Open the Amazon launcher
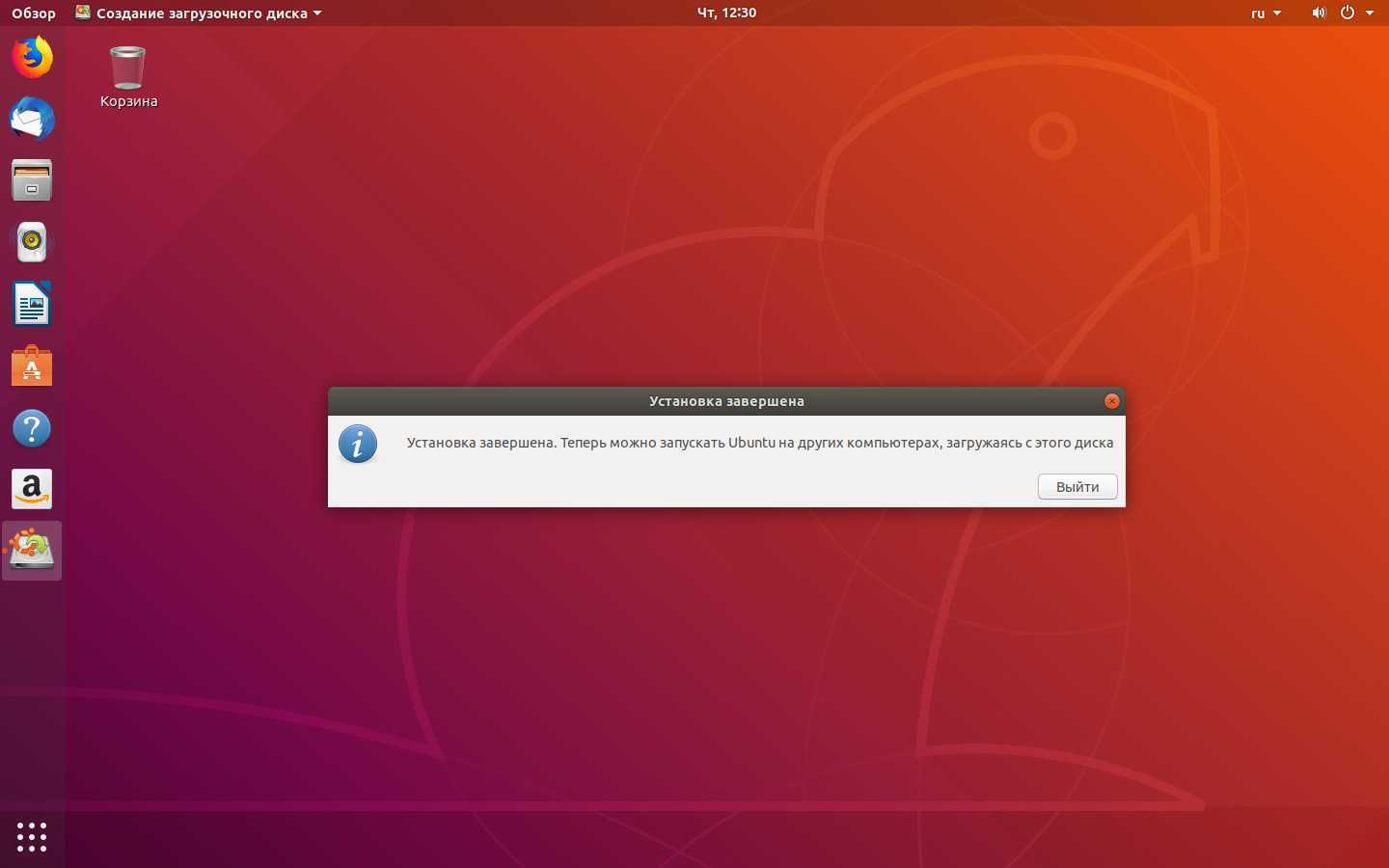The height and width of the screenshot is (868, 1389). tap(32, 489)
